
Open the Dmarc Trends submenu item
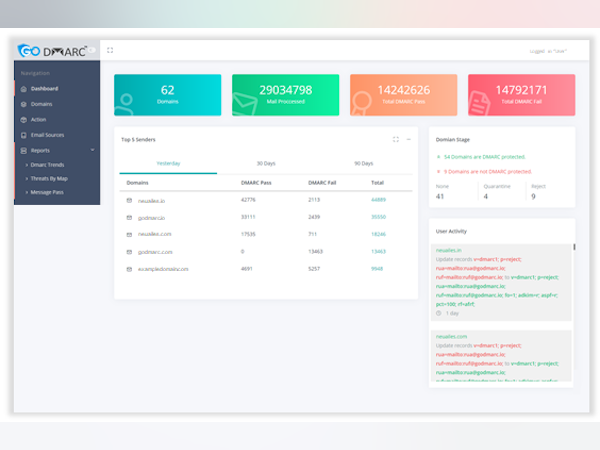point(48,164)
